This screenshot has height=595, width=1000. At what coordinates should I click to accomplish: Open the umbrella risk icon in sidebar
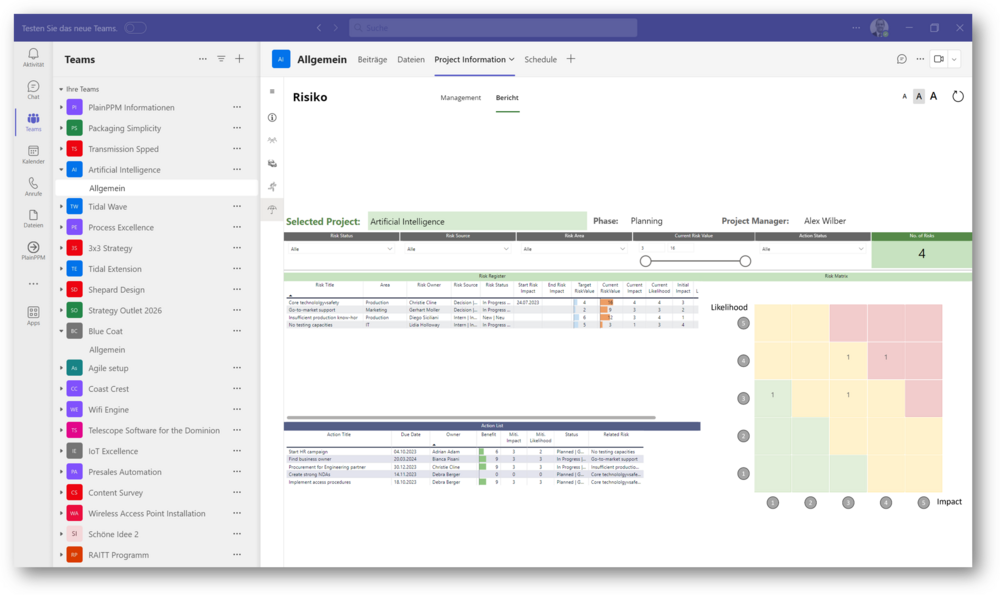pos(272,209)
